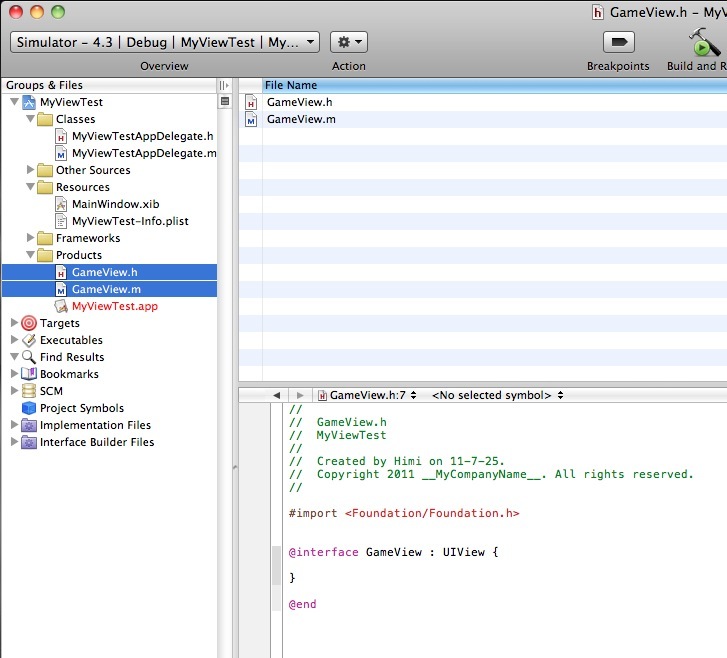This screenshot has width=727, height=658.
Task: Click the Breakpoints toolbar icon
Action: coord(619,42)
